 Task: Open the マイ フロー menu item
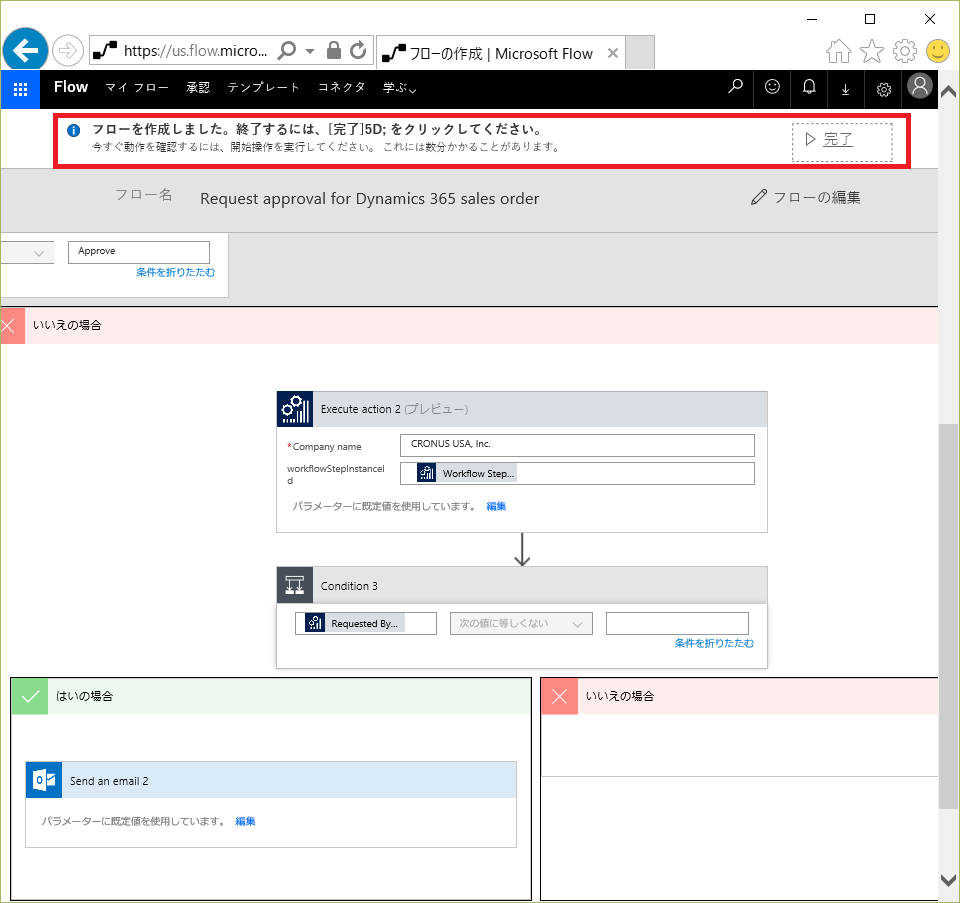[137, 88]
